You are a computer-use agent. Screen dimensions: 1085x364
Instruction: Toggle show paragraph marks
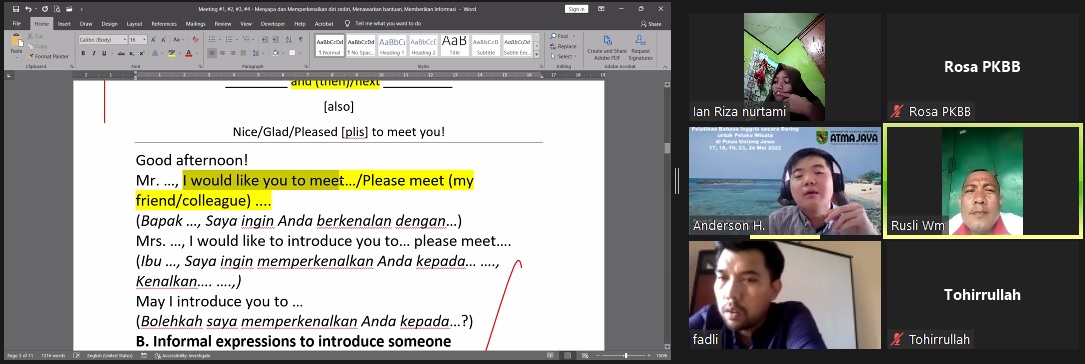(301, 39)
